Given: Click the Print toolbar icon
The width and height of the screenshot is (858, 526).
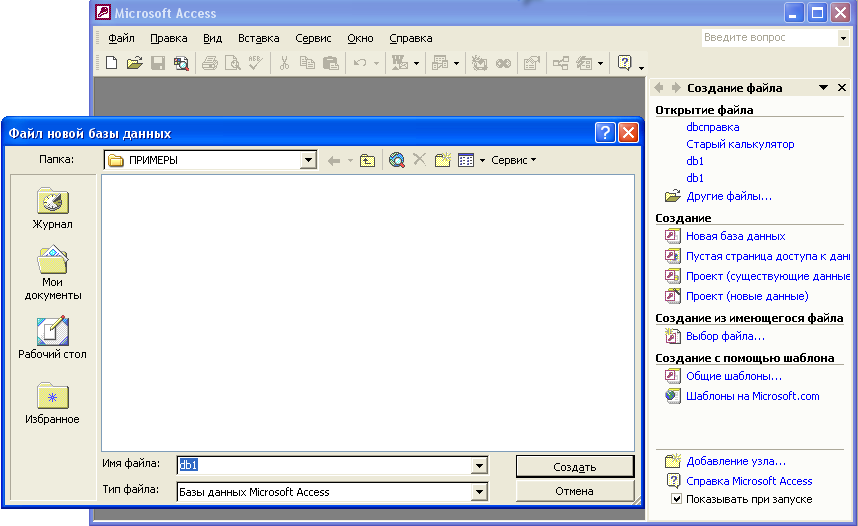Looking at the screenshot, I should coord(210,63).
